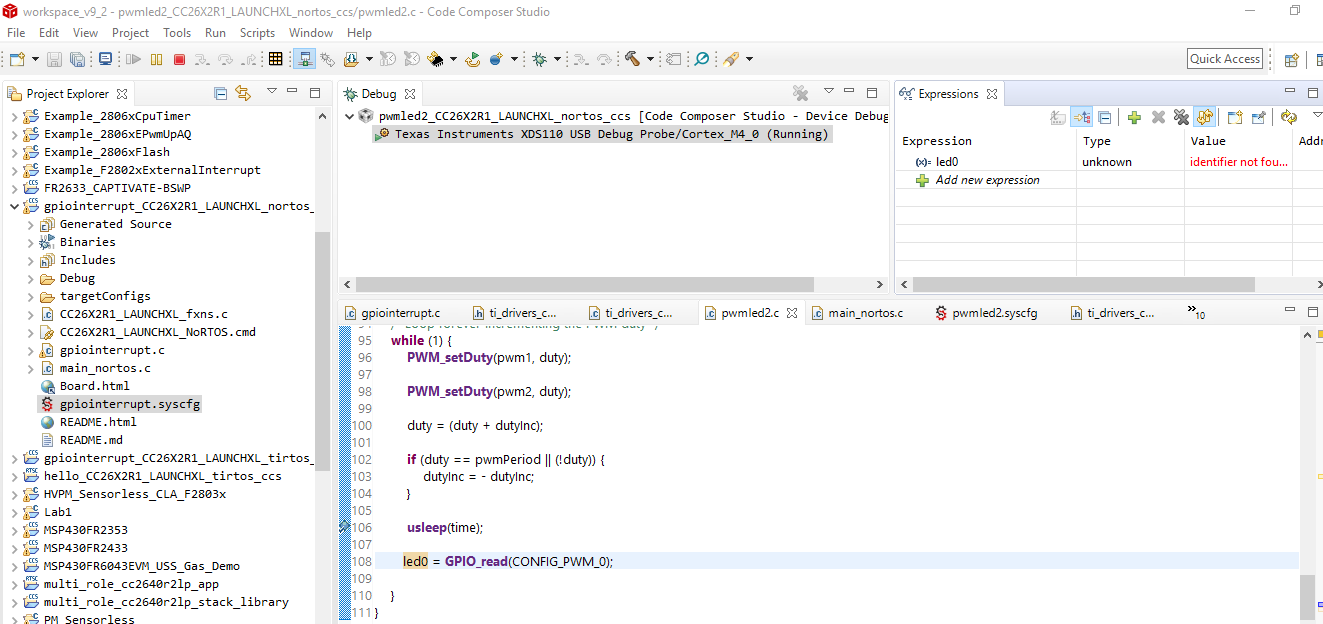Expand the MSP430FR2353 project
1323x624 pixels.
(14, 530)
